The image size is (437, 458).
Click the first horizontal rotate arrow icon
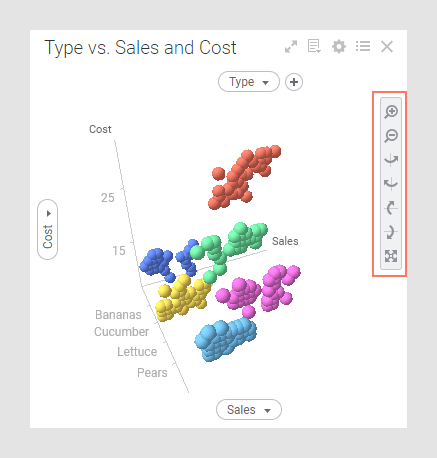[391, 160]
